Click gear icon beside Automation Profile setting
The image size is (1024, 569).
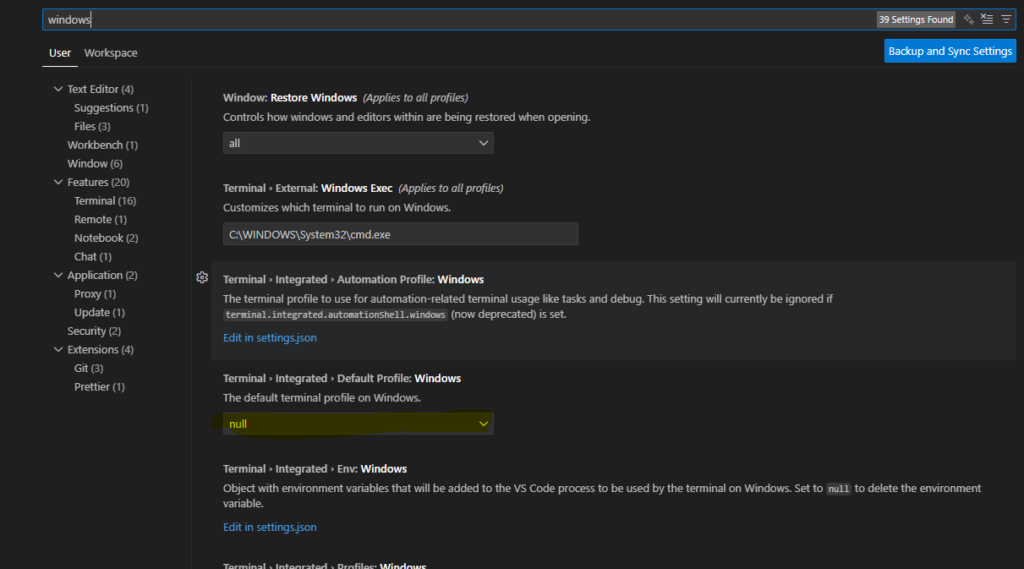[x=202, y=278]
